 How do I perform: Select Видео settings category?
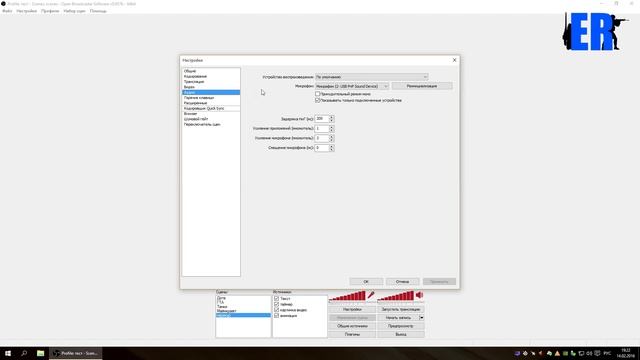[211, 87]
